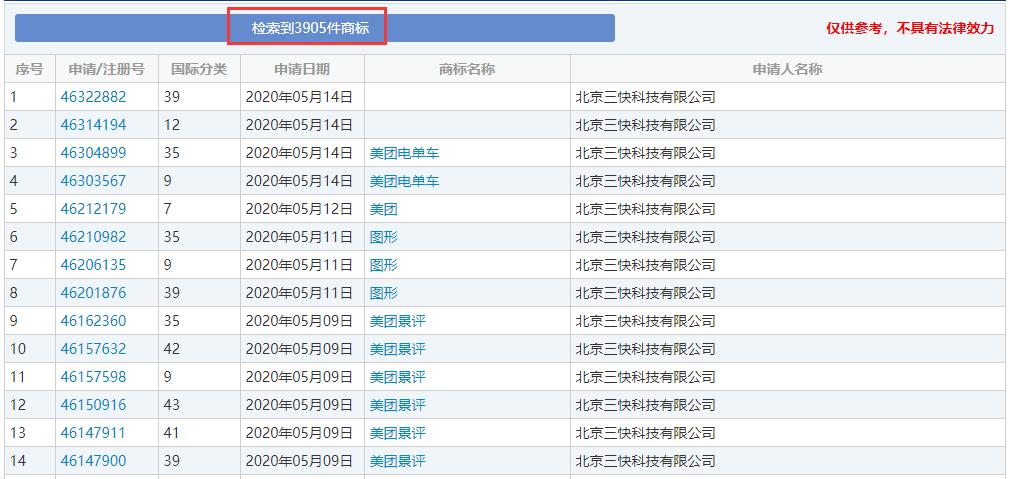
Task: Click the 检索到3905件商标 result count bar
Action: point(311,28)
